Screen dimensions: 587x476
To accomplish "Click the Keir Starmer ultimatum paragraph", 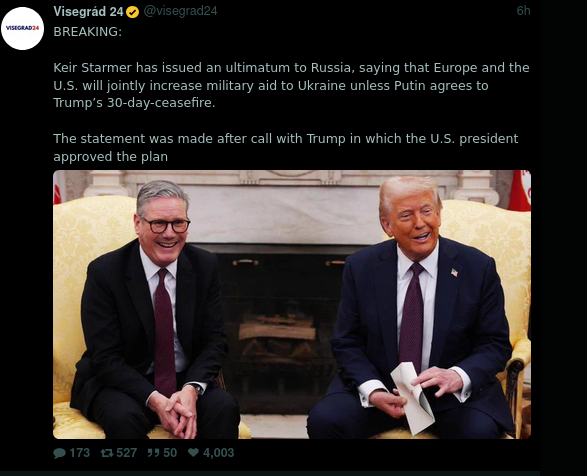I will (291, 85).
